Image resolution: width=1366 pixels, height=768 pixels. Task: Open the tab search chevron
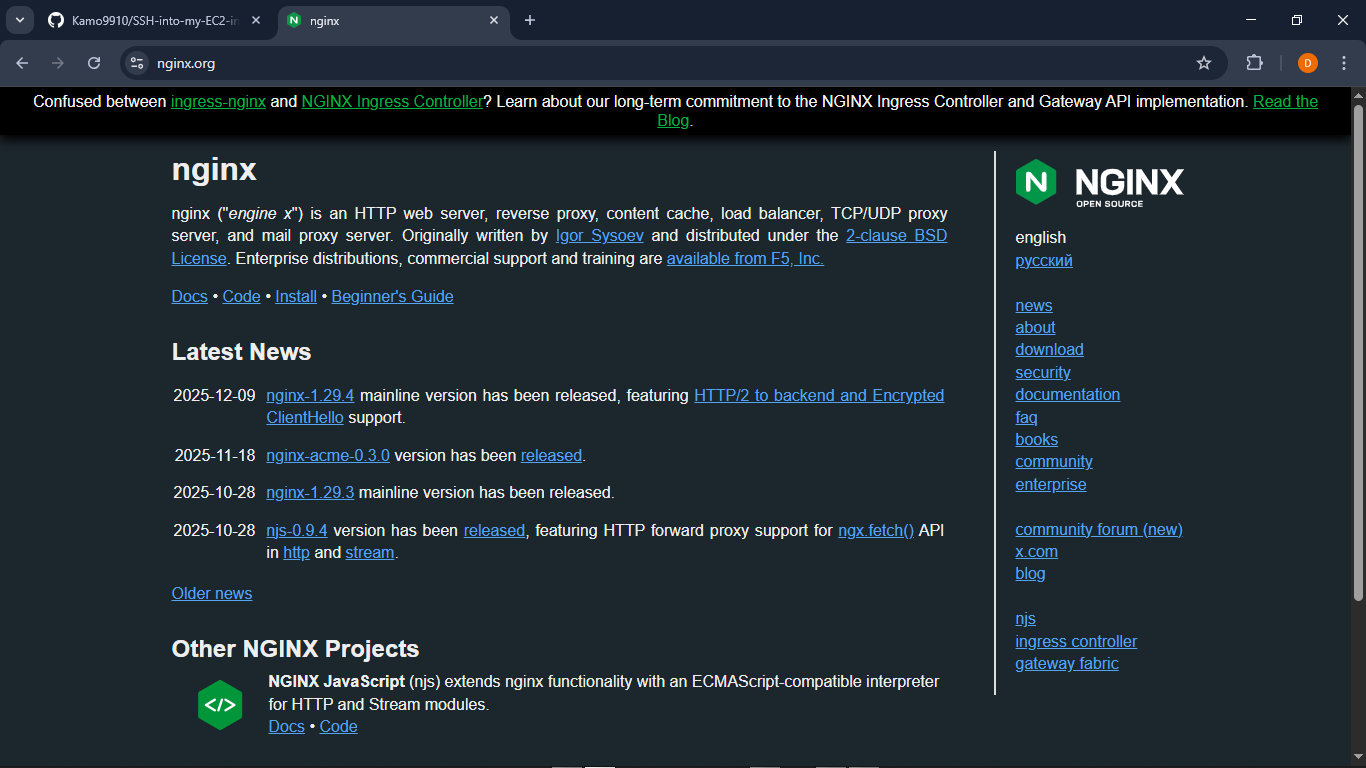17,19
